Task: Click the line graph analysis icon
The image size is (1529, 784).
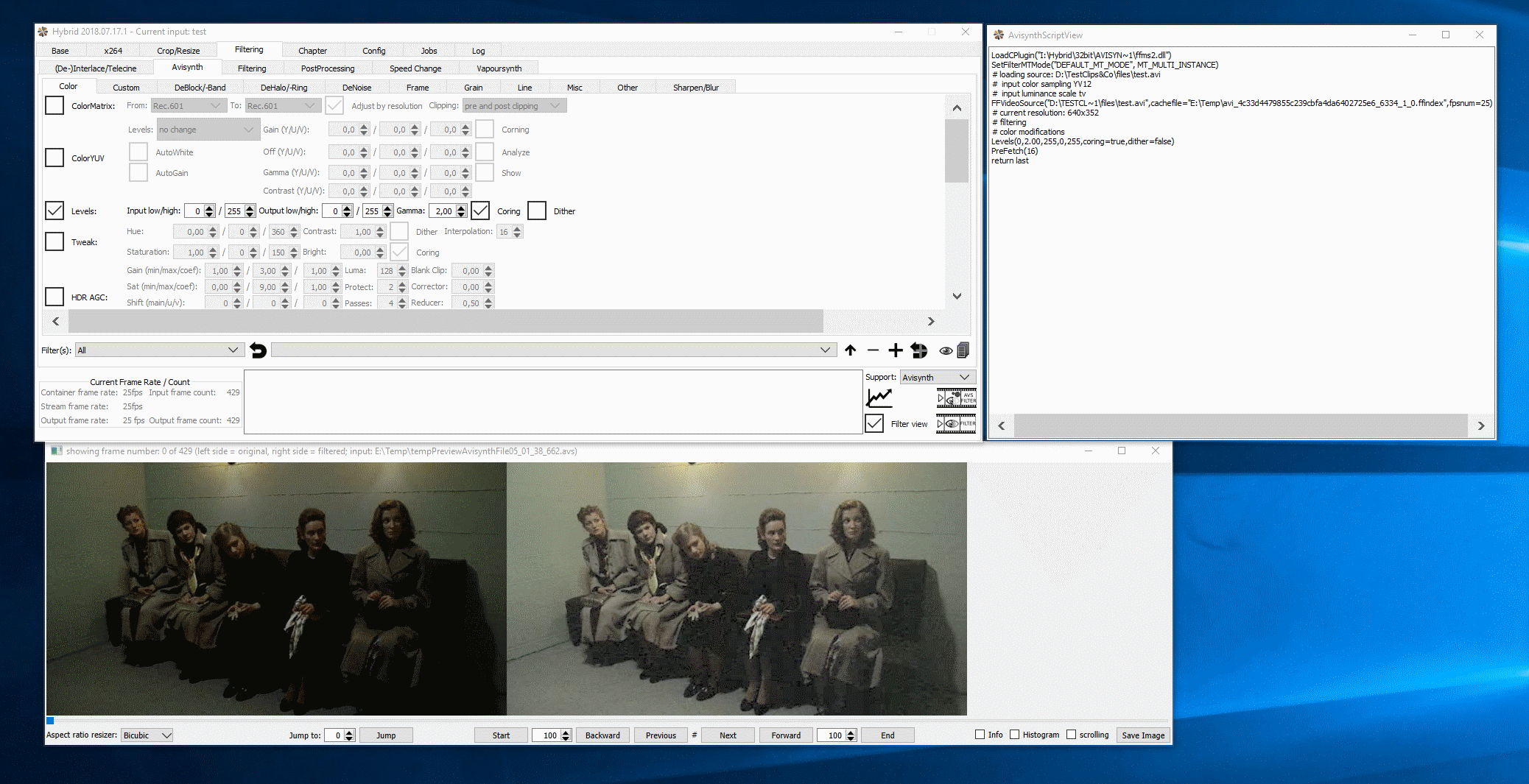Action: tap(879, 398)
